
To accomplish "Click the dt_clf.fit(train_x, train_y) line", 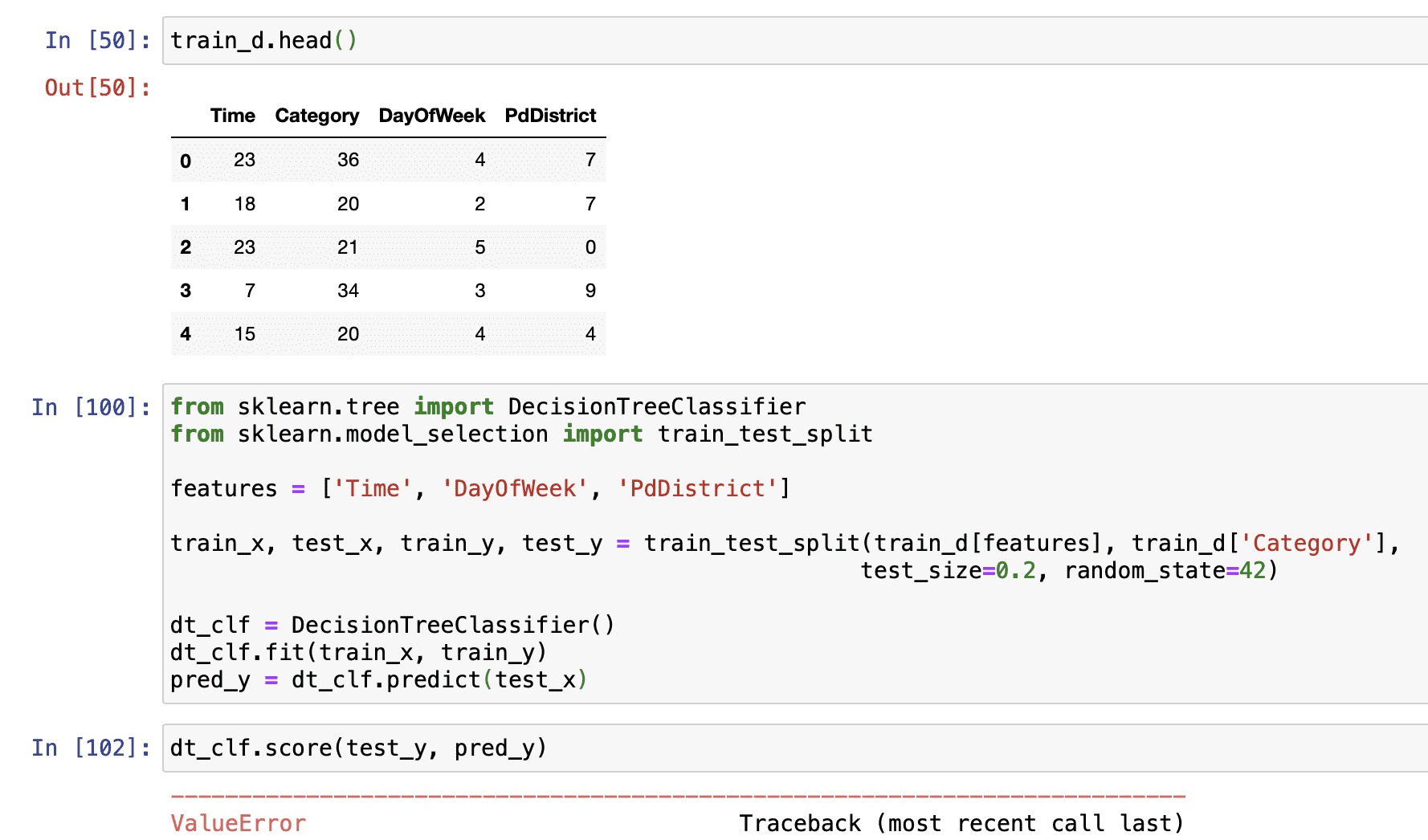I will [358, 653].
